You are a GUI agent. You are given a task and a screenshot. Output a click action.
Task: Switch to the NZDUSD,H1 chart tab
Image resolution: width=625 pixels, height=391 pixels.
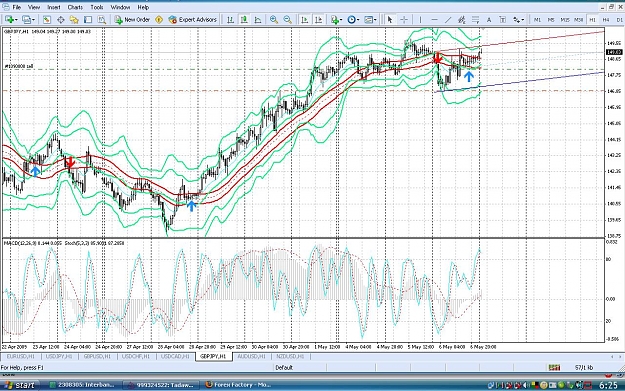click(x=290, y=356)
